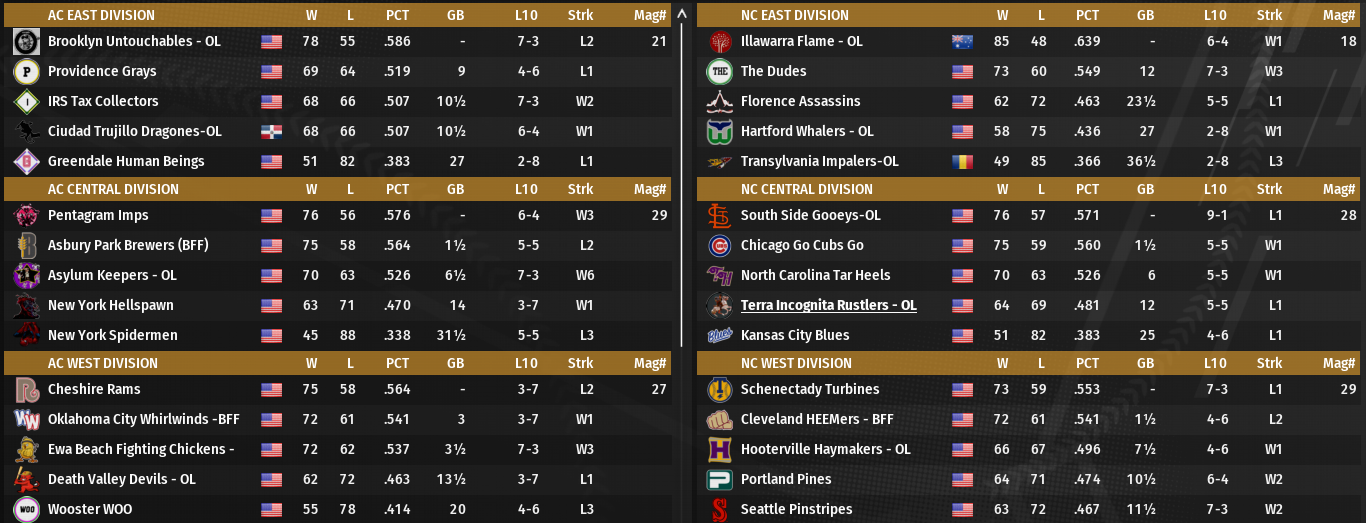This screenshot has width=1366, height=523.
Task: Open The Dudes team page
Action: 773,72
